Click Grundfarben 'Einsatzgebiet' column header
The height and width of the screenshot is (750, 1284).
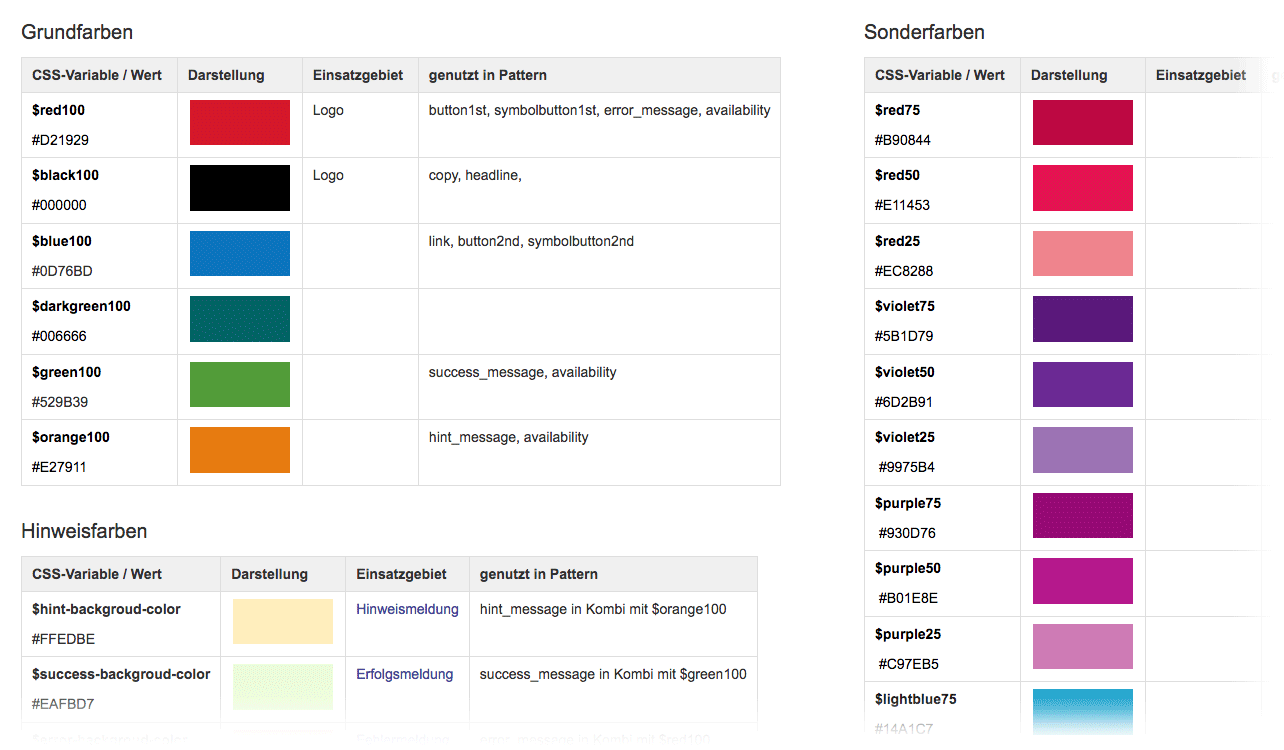tap(358, 75)
